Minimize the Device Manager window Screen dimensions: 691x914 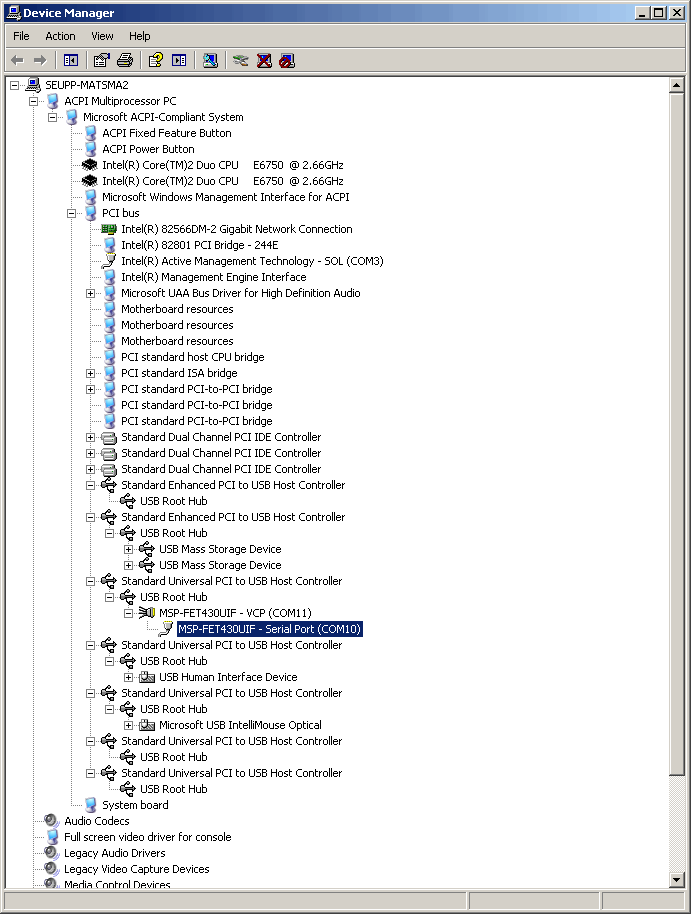(642, 12)
